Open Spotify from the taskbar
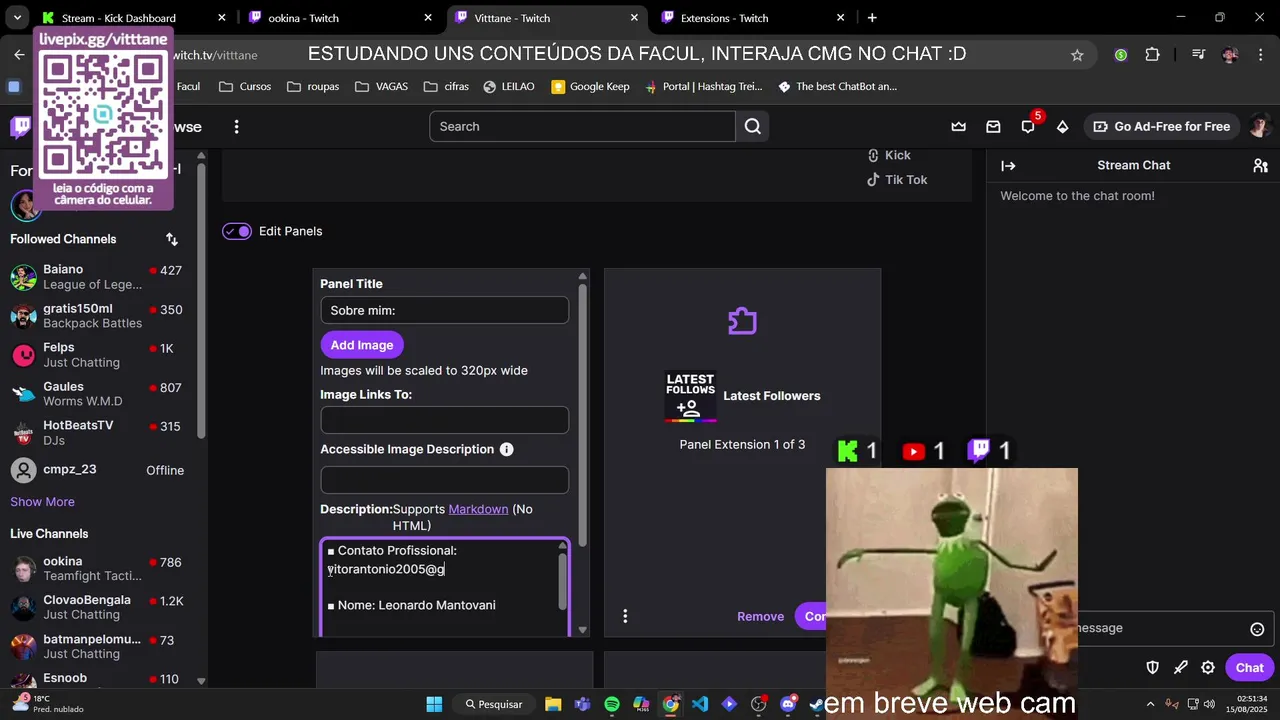 pyautogui.click(x=612, y=704)
